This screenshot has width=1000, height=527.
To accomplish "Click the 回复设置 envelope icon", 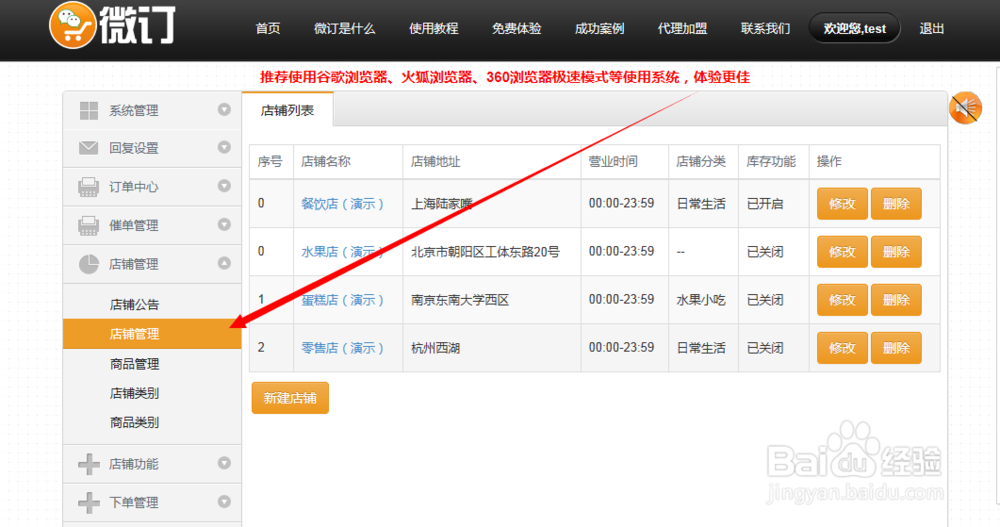I will click(x=89, y=148).
